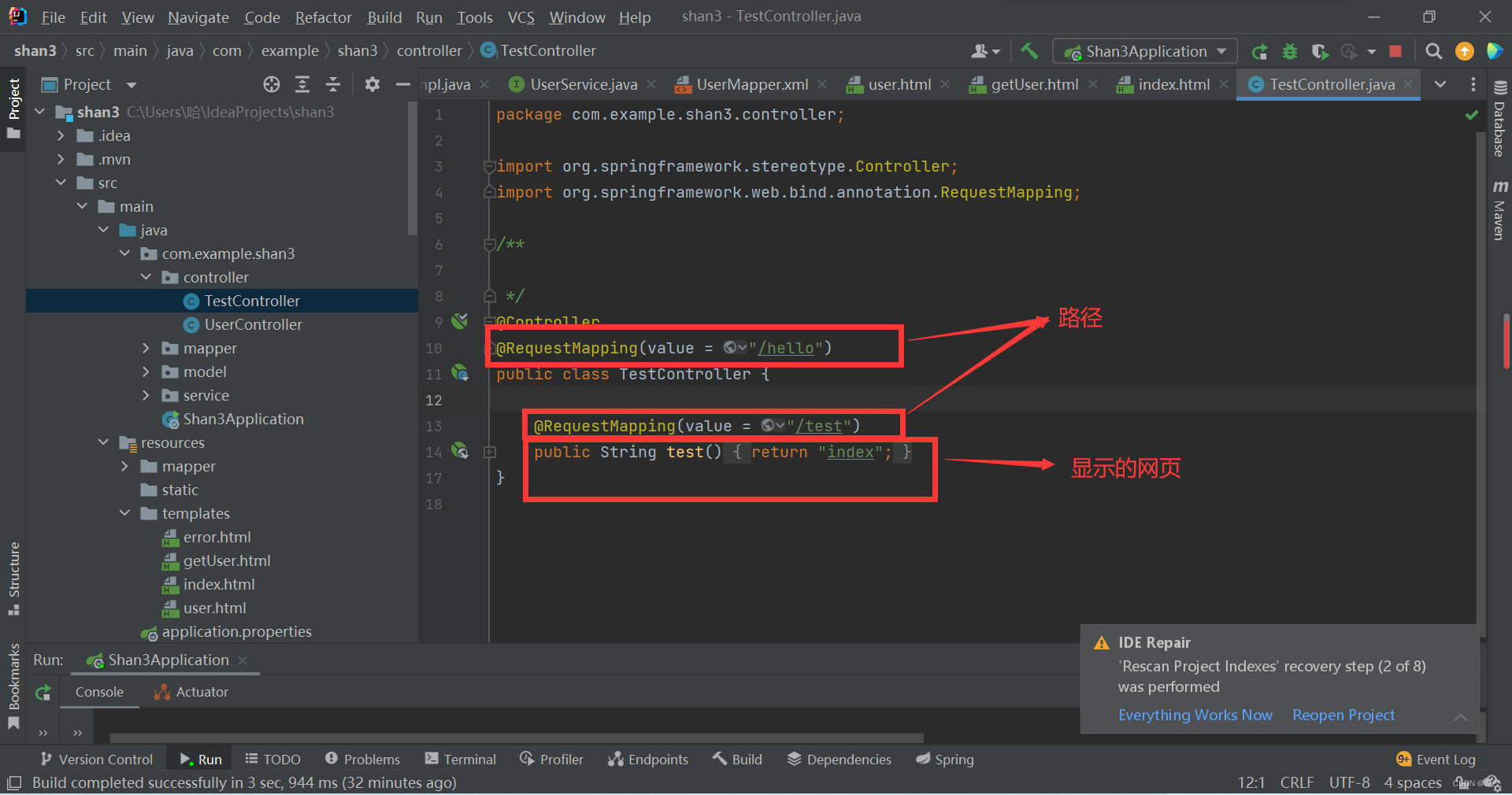Viewport: 1512px width, 795px height.
Task: Expand the model package
Action: (146, 372)
